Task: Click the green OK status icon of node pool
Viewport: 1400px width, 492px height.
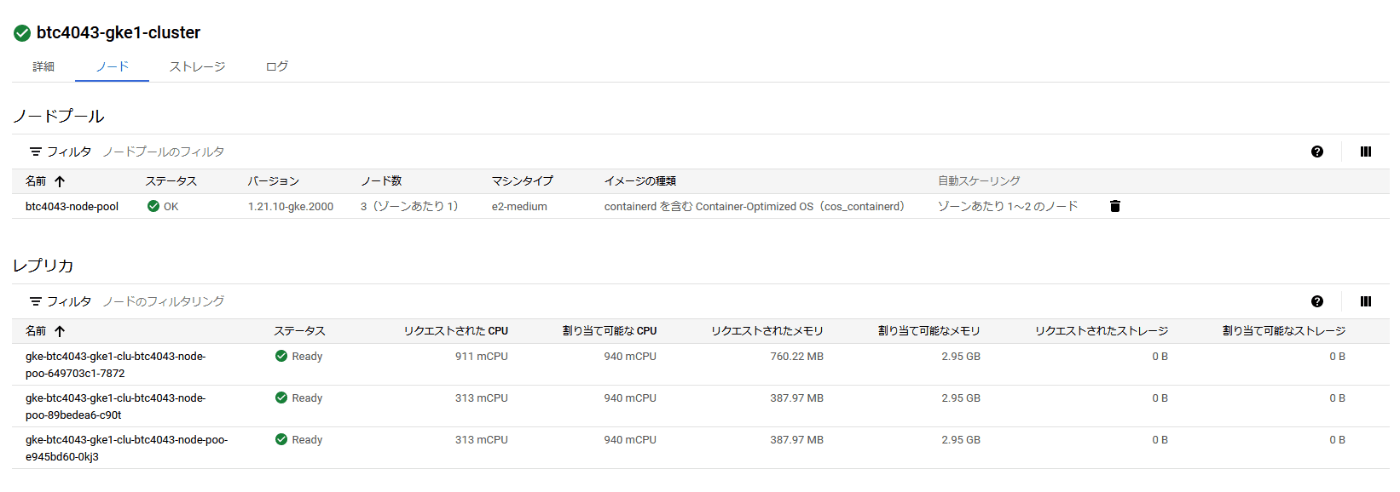Action: 153,206
